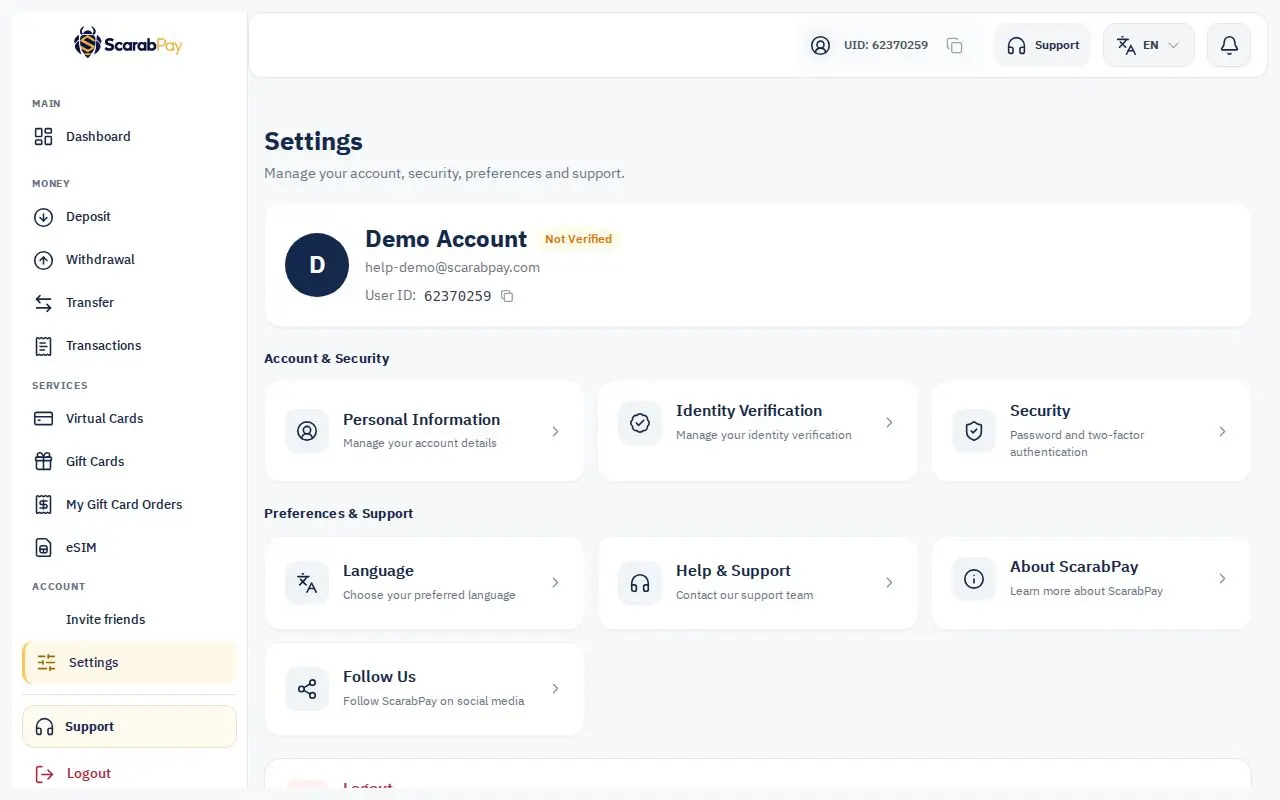Click the help-demo@scarabpay.com email
This screenshot has height=800, width=1280.
tap(452, 268)
